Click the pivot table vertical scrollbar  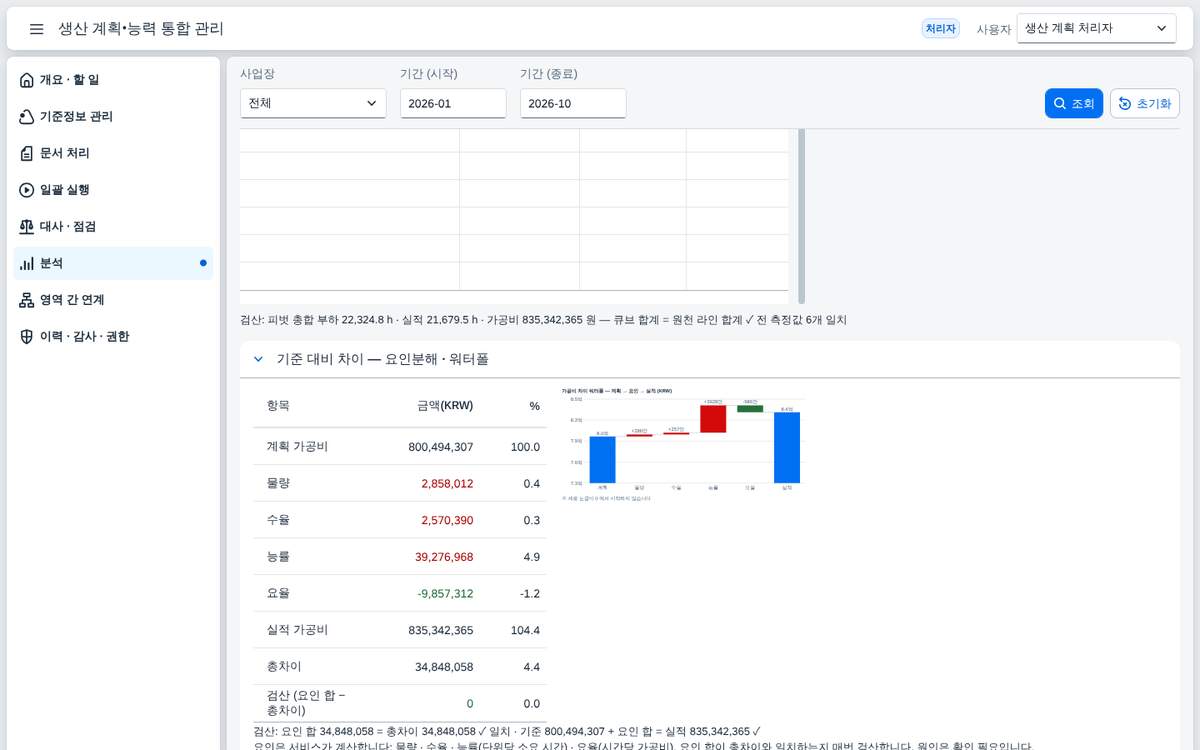tap(801, 216)
